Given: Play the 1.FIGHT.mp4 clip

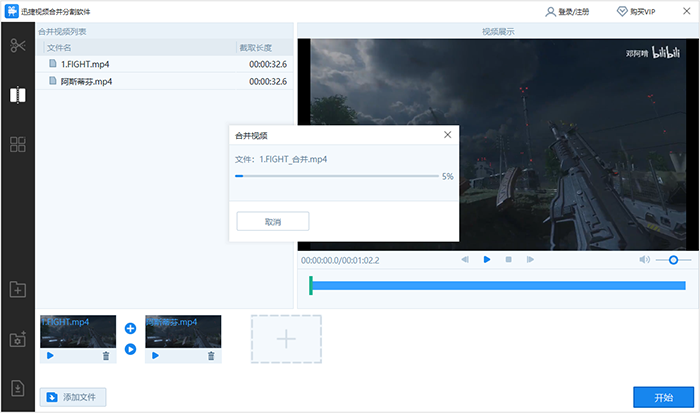Looking at the screenshot, I should click(50, 355).
